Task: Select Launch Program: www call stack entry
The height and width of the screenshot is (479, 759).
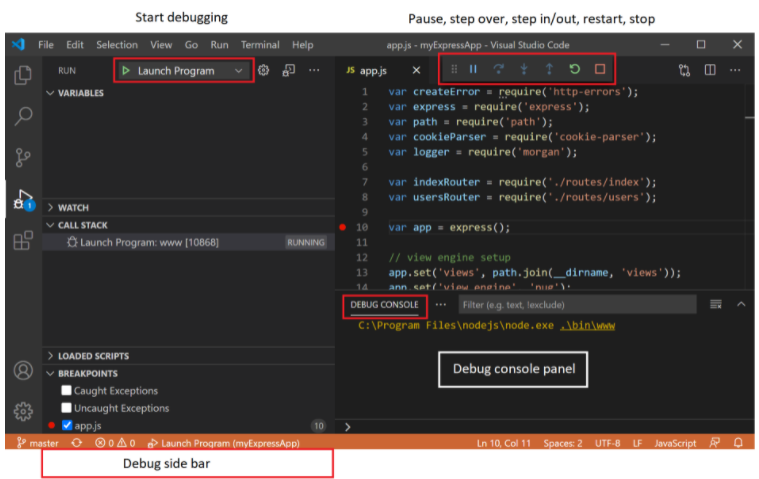Action: (188, 242)
